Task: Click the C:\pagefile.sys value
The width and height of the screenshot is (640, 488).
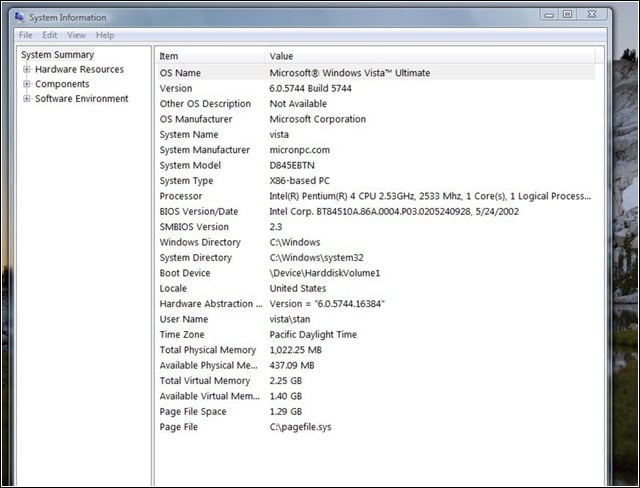Action: pyautogui.click(x=300, y=427)
